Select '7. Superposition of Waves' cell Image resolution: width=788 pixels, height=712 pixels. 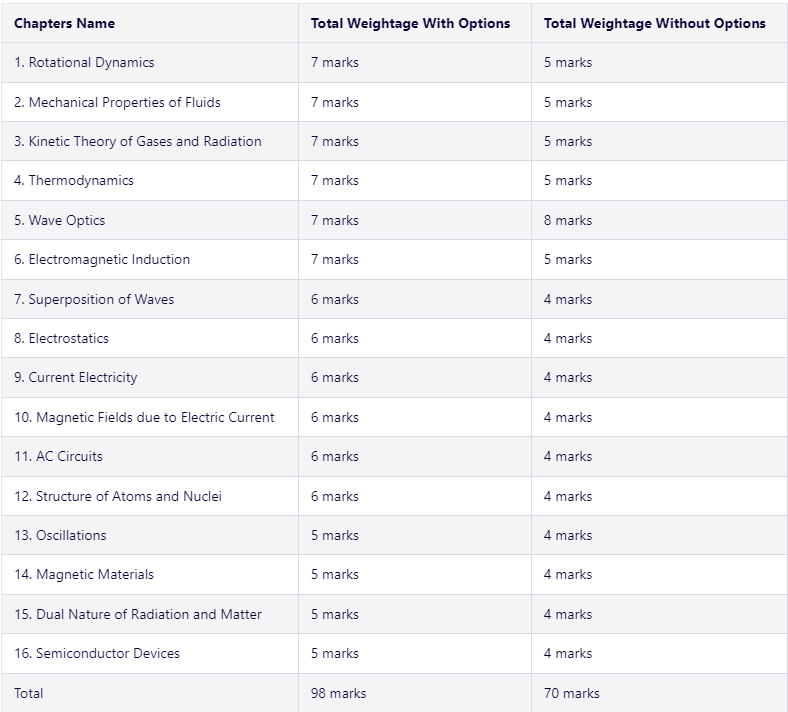tap(94, 299)
